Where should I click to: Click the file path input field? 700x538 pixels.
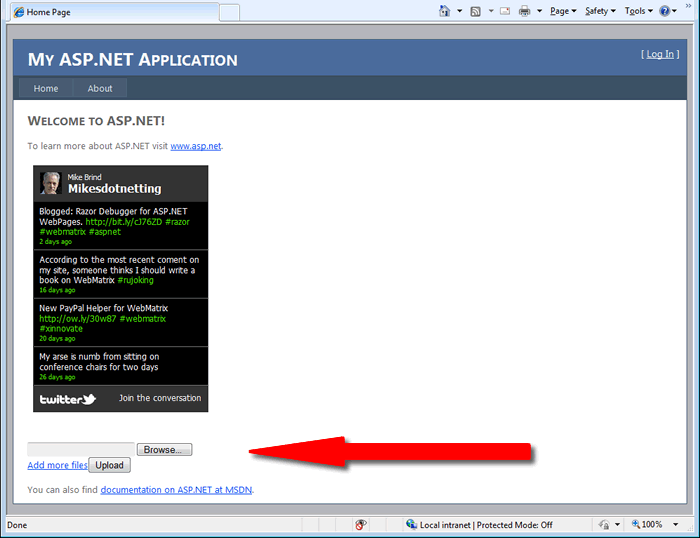[x=81, y=450]
